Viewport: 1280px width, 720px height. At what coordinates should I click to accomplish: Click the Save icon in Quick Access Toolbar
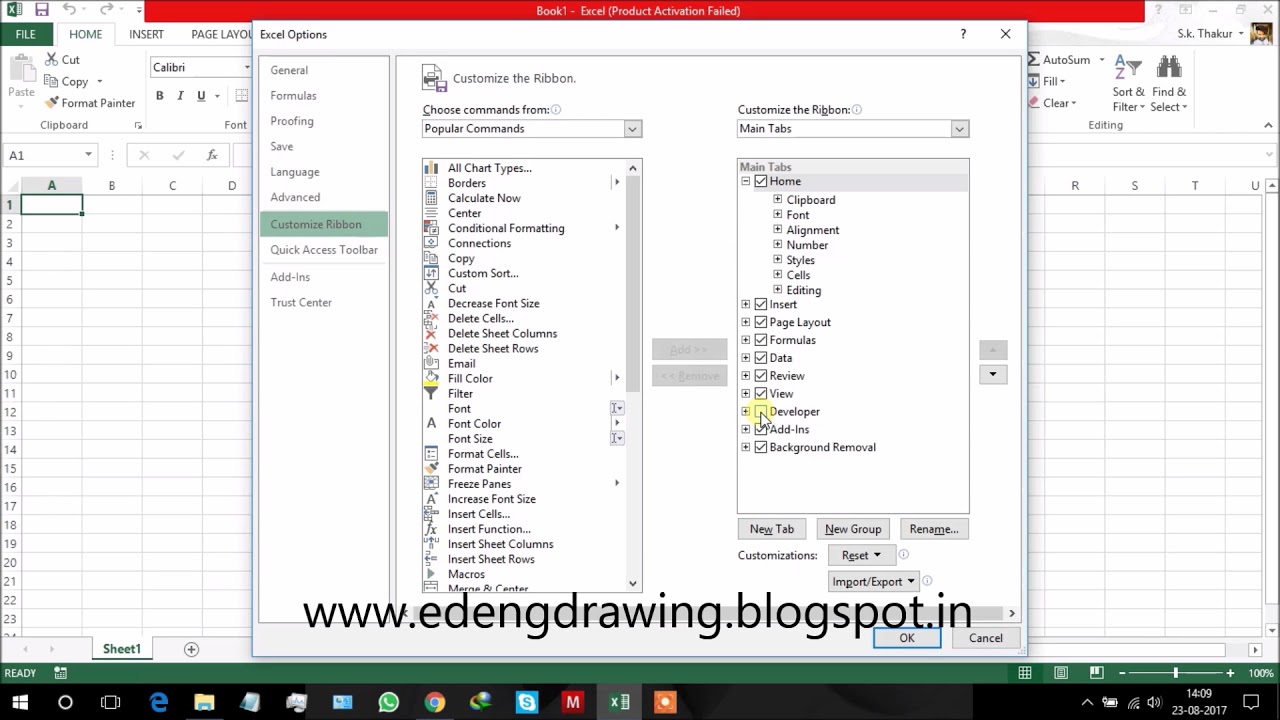coord(42,10)
